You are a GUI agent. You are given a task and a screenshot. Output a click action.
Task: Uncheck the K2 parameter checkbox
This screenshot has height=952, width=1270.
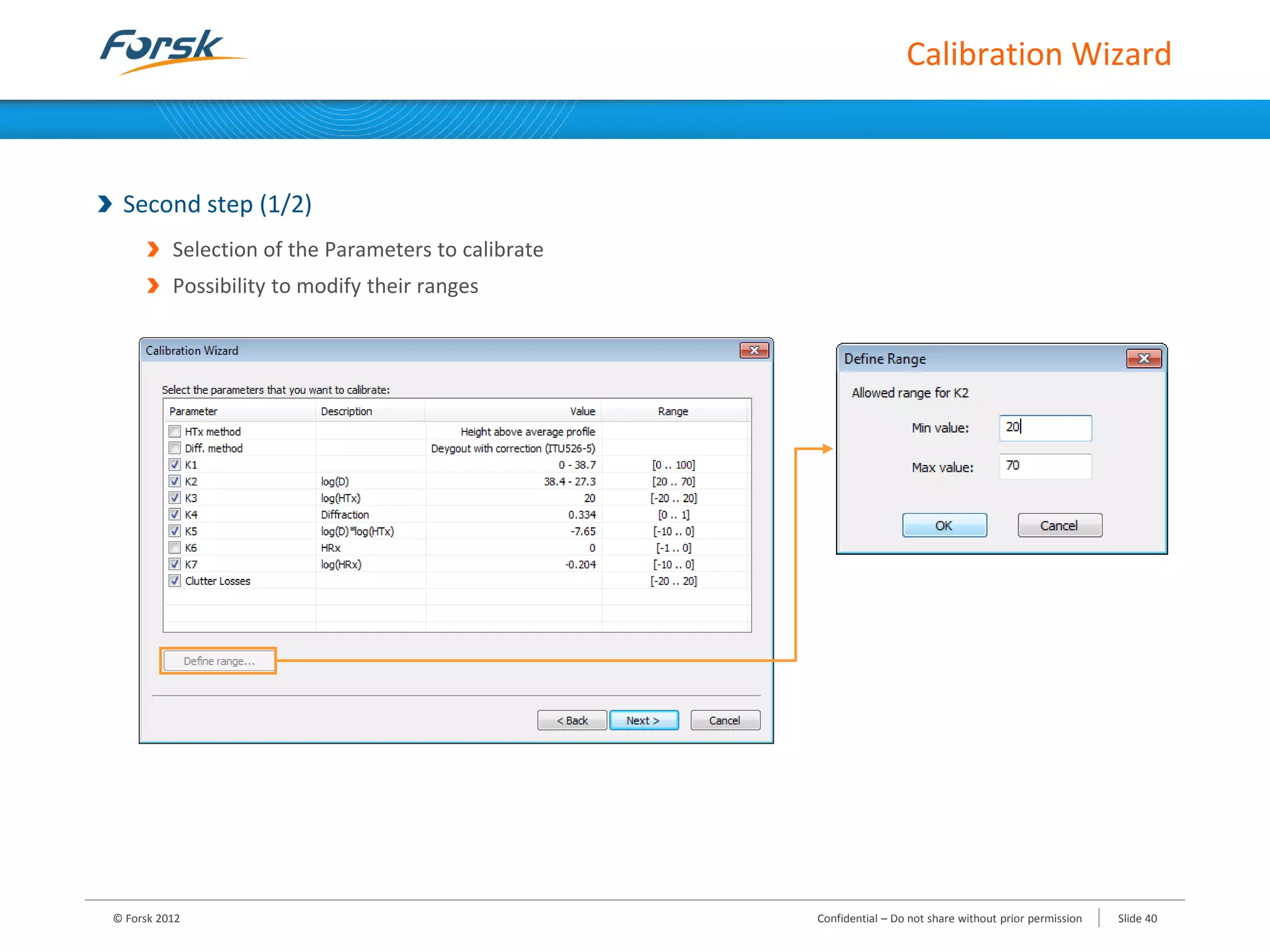[x=175, y=481]
